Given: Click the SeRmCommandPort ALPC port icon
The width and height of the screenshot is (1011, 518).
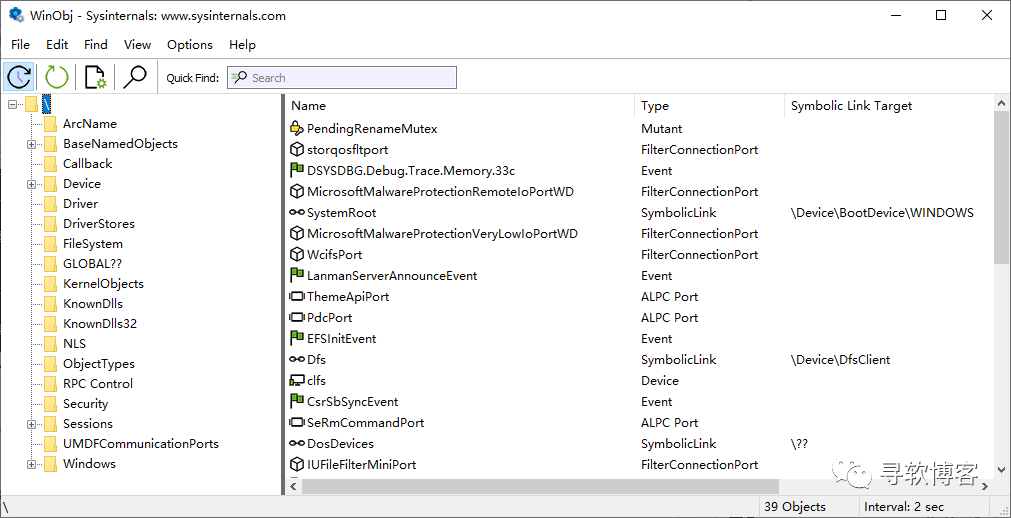Looking at the screenshot, I should tap(296, 423).
